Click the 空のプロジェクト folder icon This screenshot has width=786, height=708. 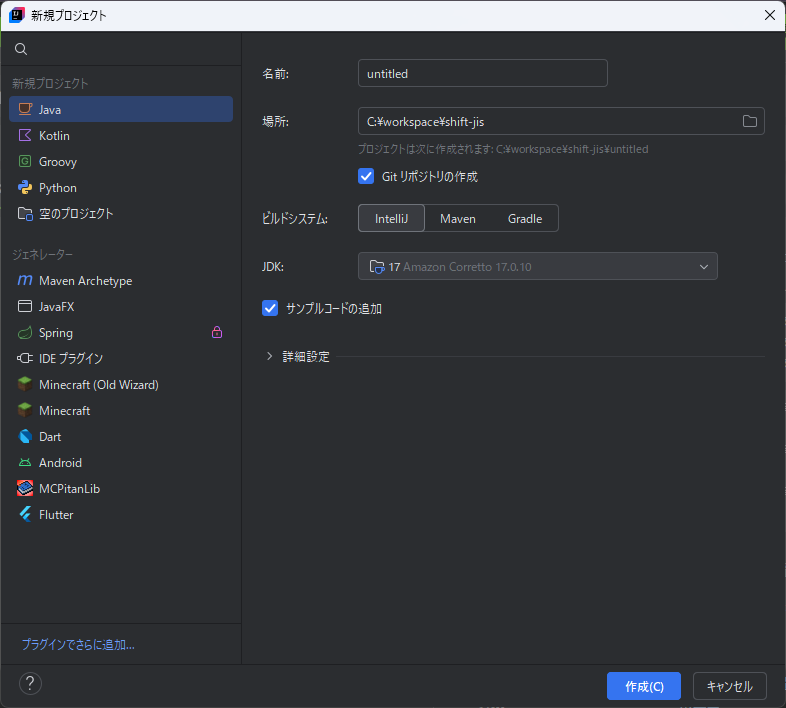tap(25, 214)
